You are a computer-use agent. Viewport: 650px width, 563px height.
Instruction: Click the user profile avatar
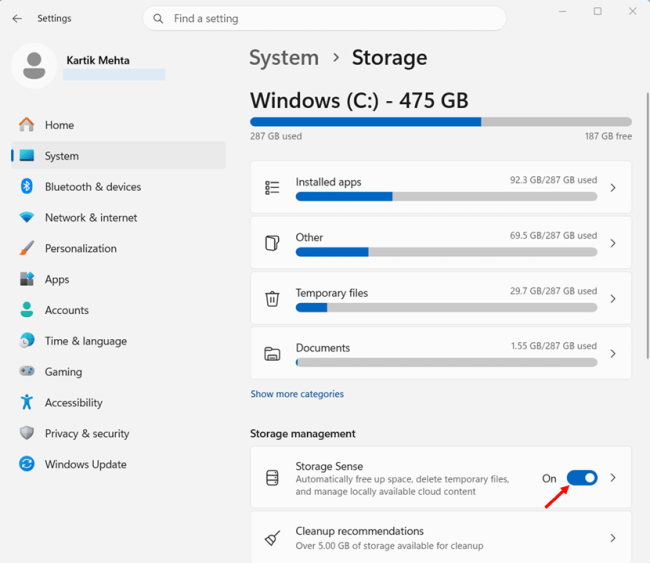pyautogui.click(x=34, y=66)
